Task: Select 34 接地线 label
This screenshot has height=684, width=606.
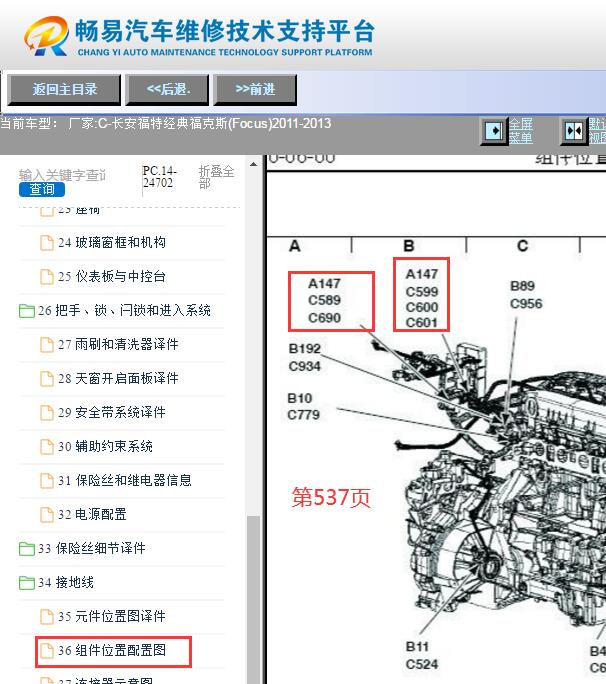Action: point(65,583)
